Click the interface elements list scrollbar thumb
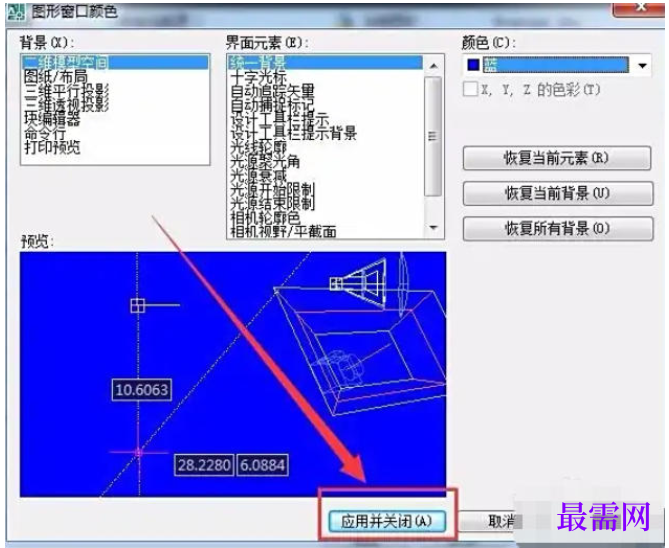 [x=433, y=137]
